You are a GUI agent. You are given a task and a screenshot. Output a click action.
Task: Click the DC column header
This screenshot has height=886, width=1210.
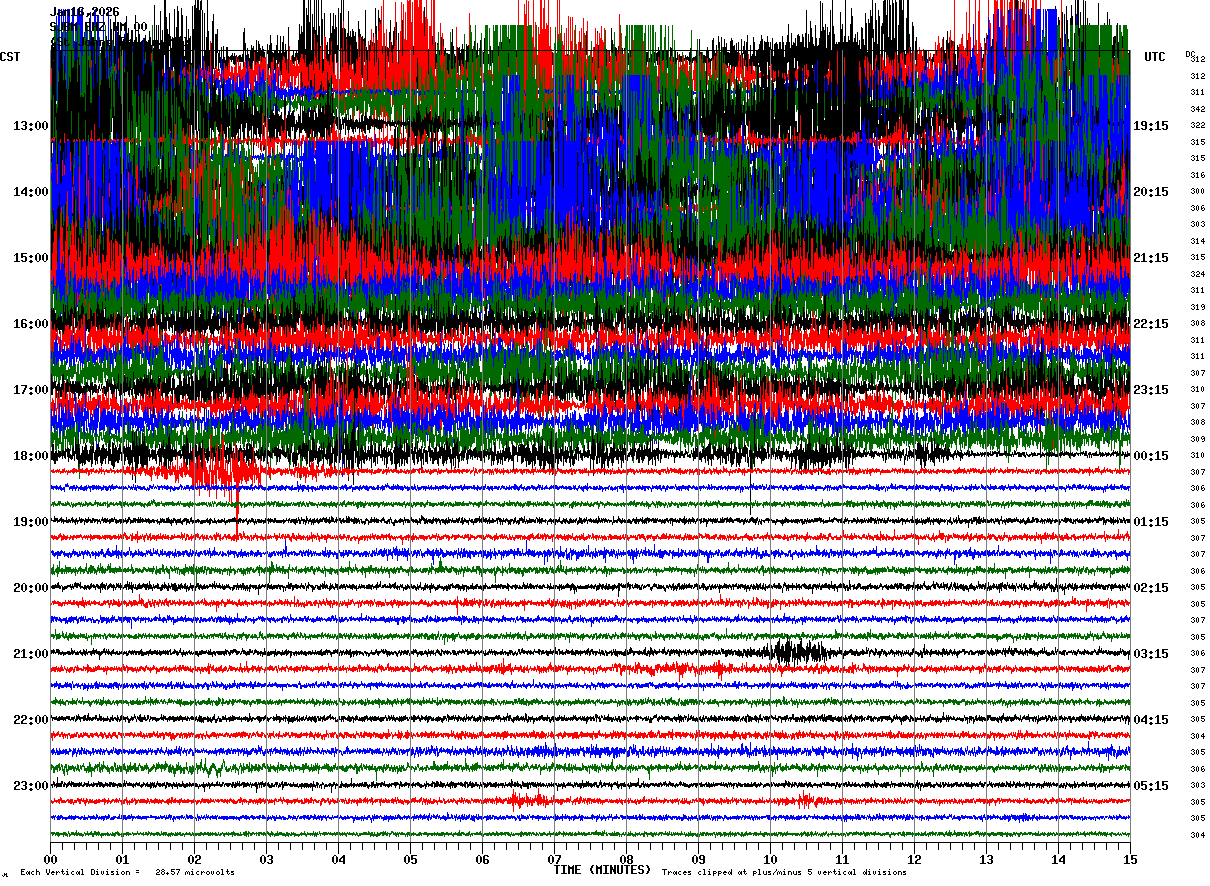pyautogui.click(x=1190, y=54)
